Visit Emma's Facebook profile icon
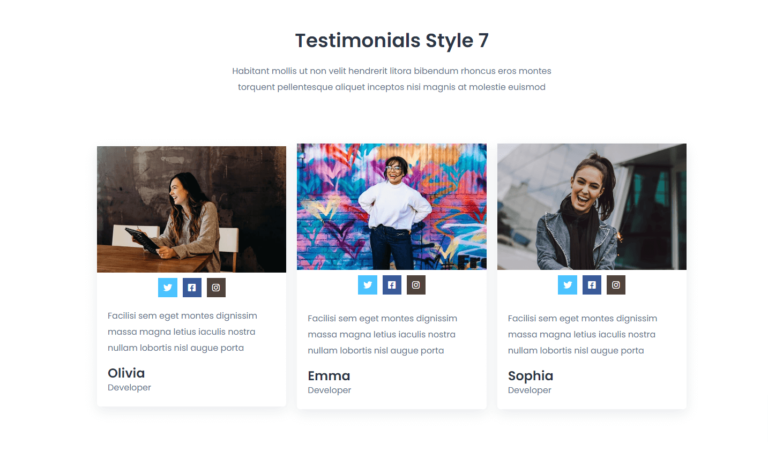 pos(391,285)
